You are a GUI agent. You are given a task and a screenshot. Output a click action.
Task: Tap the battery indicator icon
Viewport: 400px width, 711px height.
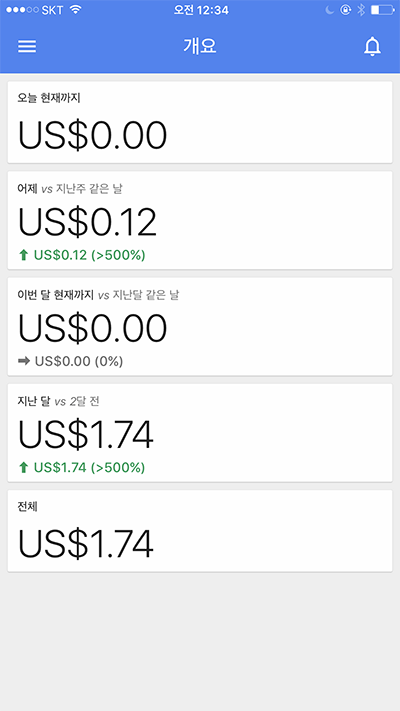382,10
